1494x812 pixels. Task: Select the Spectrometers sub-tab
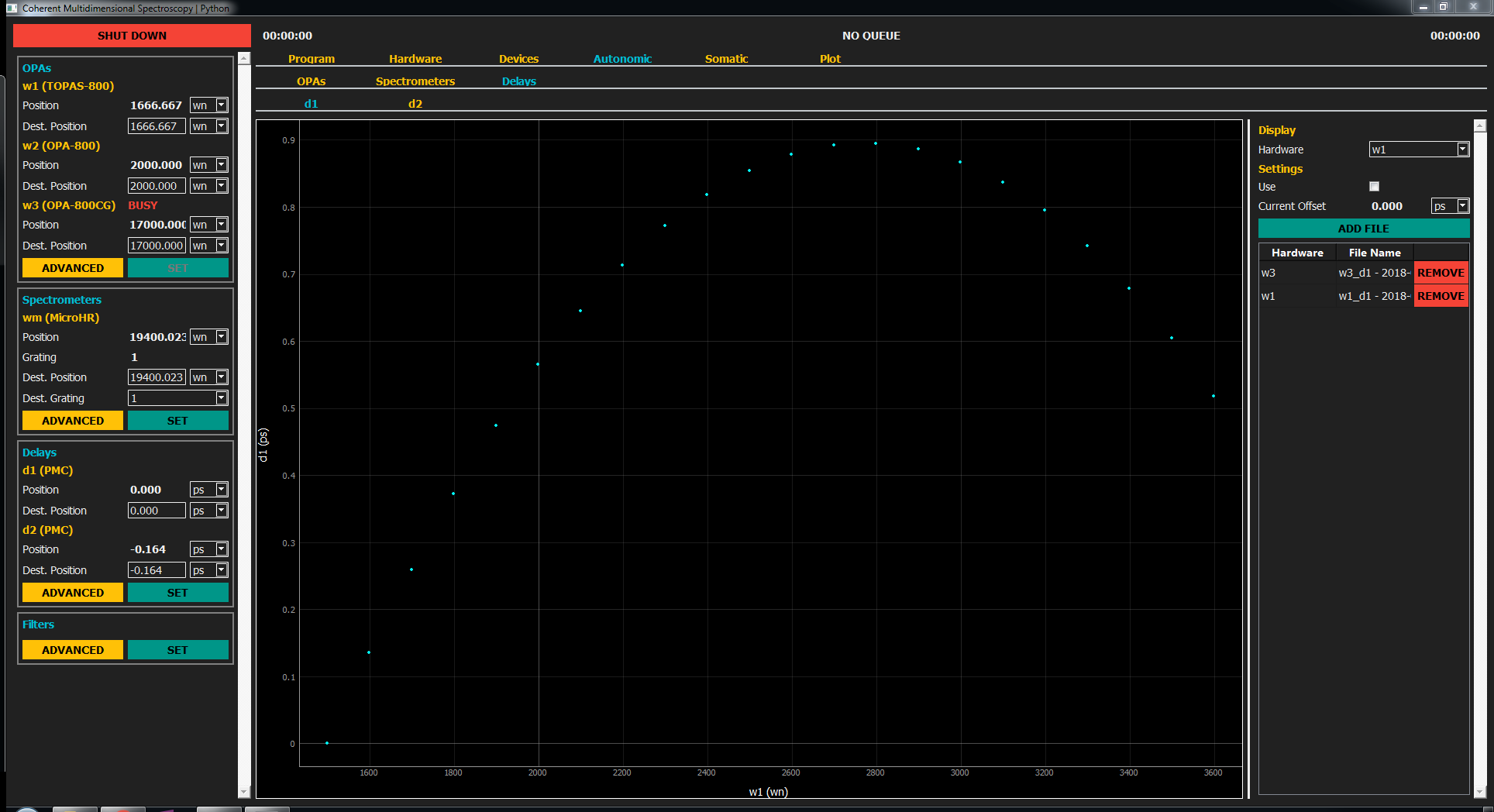[415, 81]
